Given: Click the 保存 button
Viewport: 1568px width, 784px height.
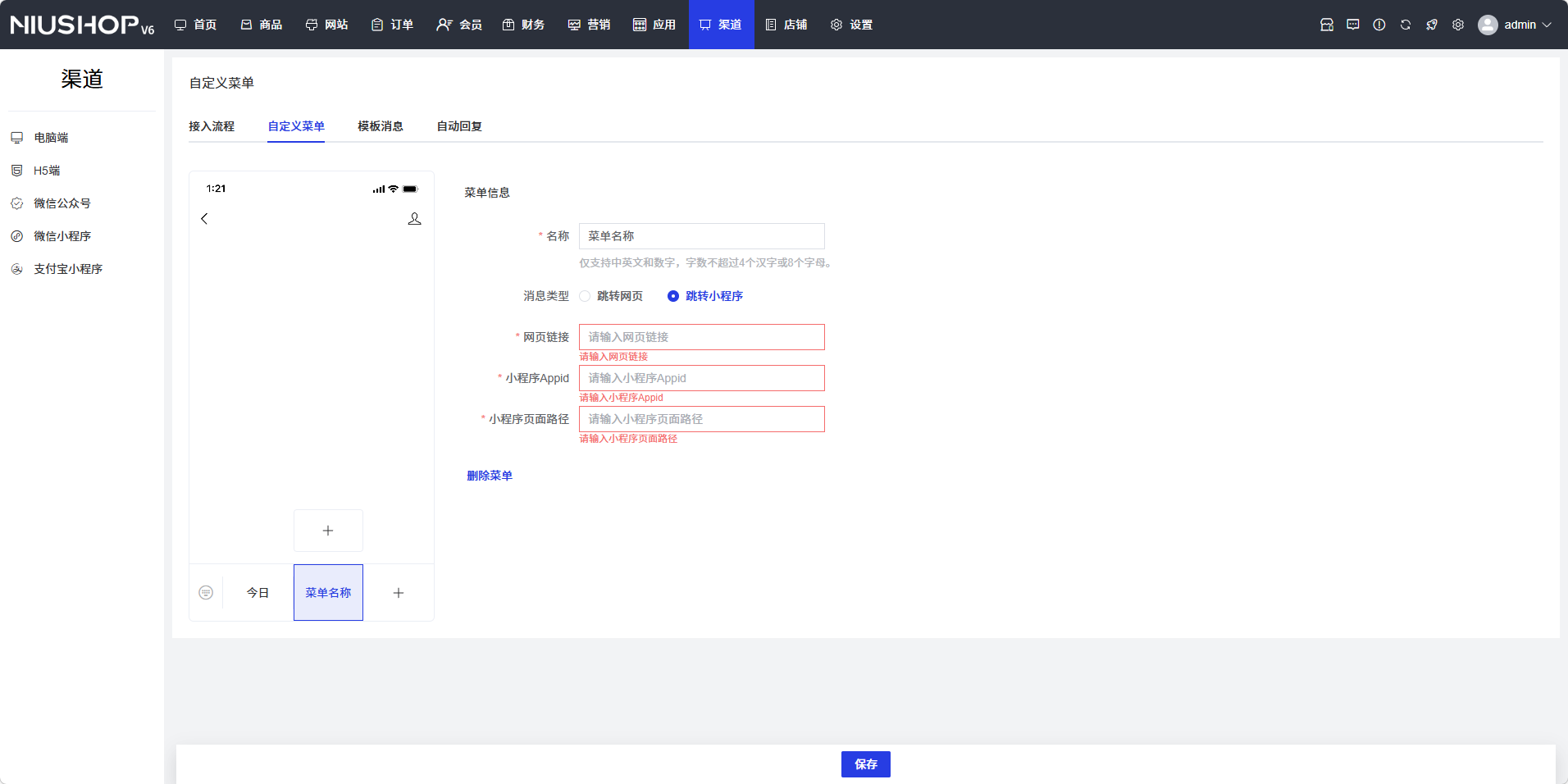Looking at the screenshot, I should coord(865,763).
